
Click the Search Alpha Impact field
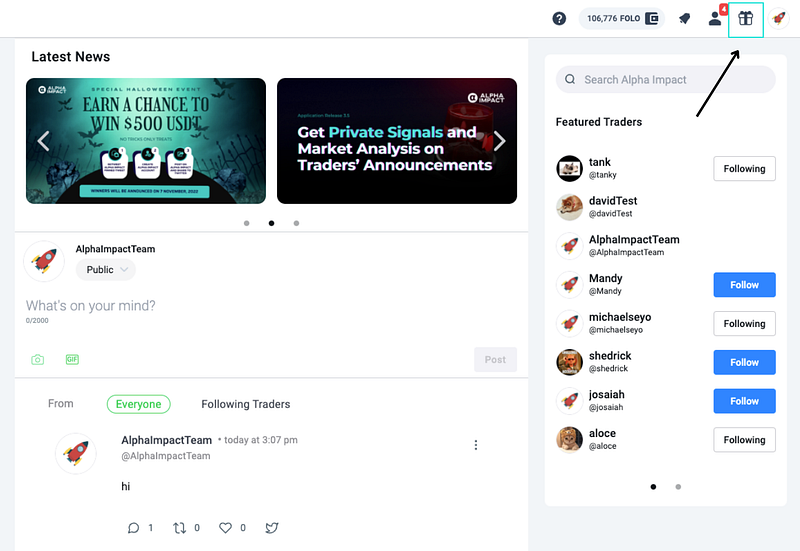[665, 80]
